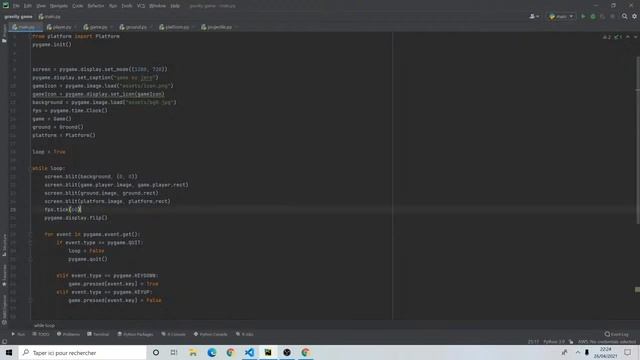Open the Python Packages tool window

point(135,334)
